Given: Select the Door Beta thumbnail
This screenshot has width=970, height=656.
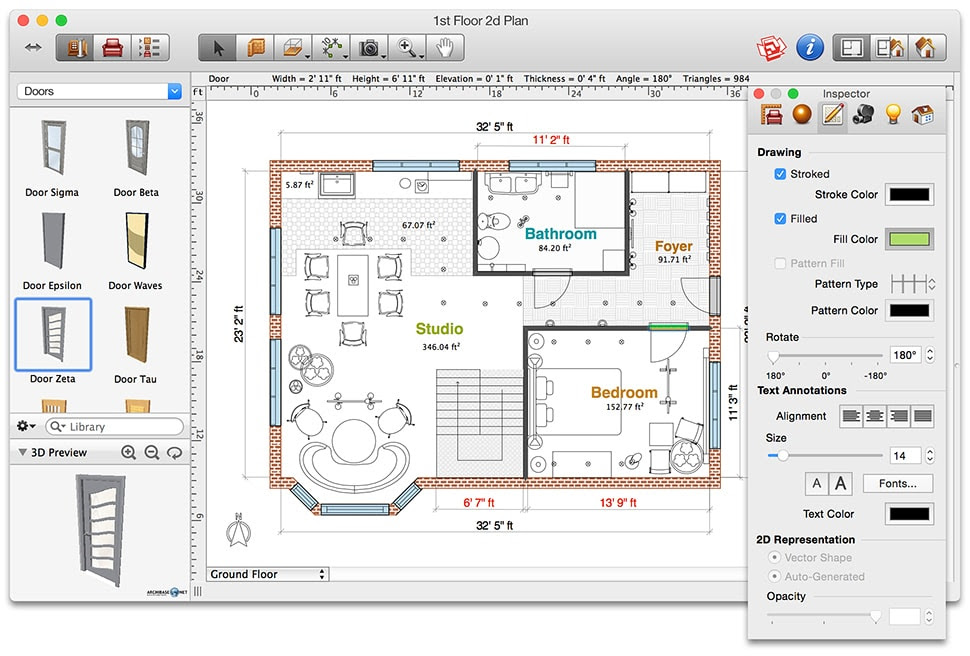Looking at the screenshot, I should pos(136,148).
